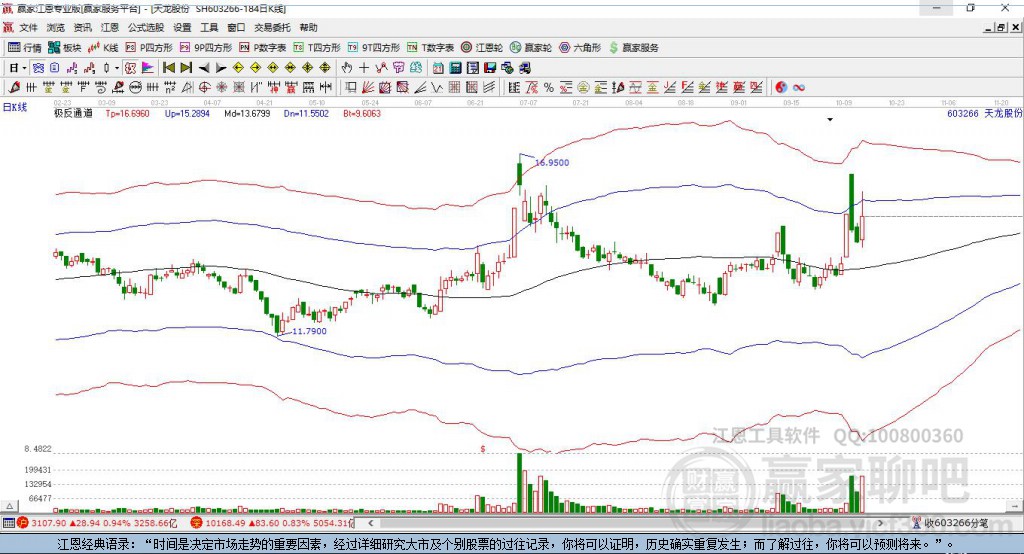
Task: Open the 浏览 menu
Action: (x=56, y=27)
